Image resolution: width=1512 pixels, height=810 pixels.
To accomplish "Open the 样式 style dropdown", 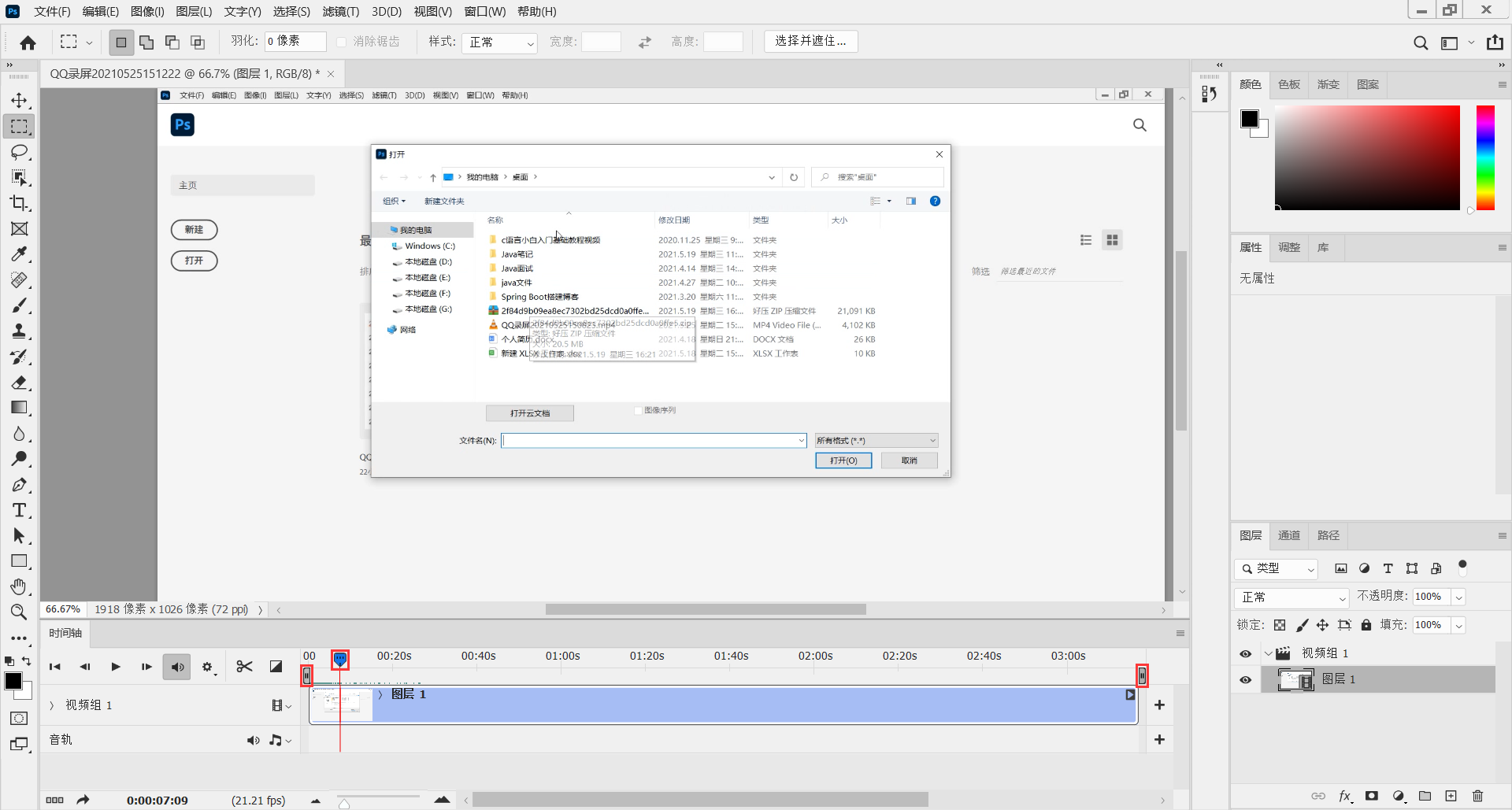I will pyautogui.click(x=500, y=42).
